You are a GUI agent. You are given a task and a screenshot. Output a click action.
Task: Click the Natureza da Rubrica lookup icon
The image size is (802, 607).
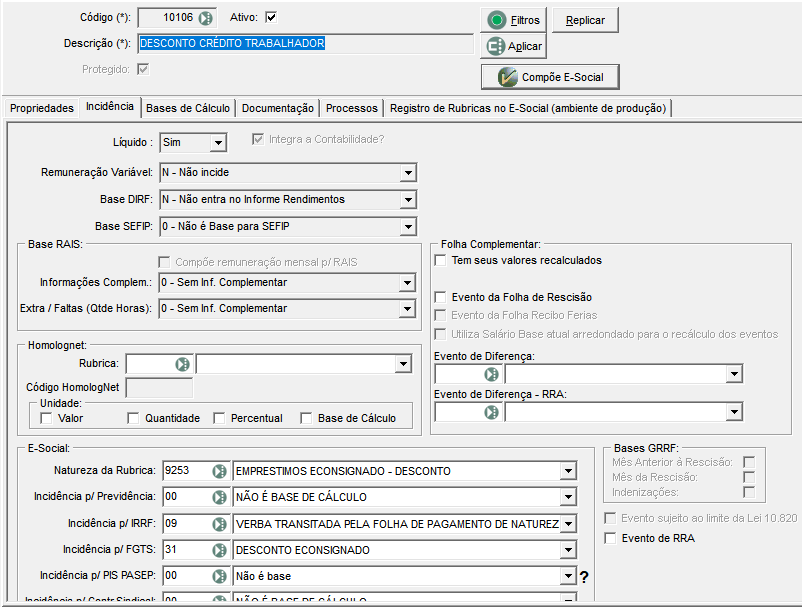219,471
